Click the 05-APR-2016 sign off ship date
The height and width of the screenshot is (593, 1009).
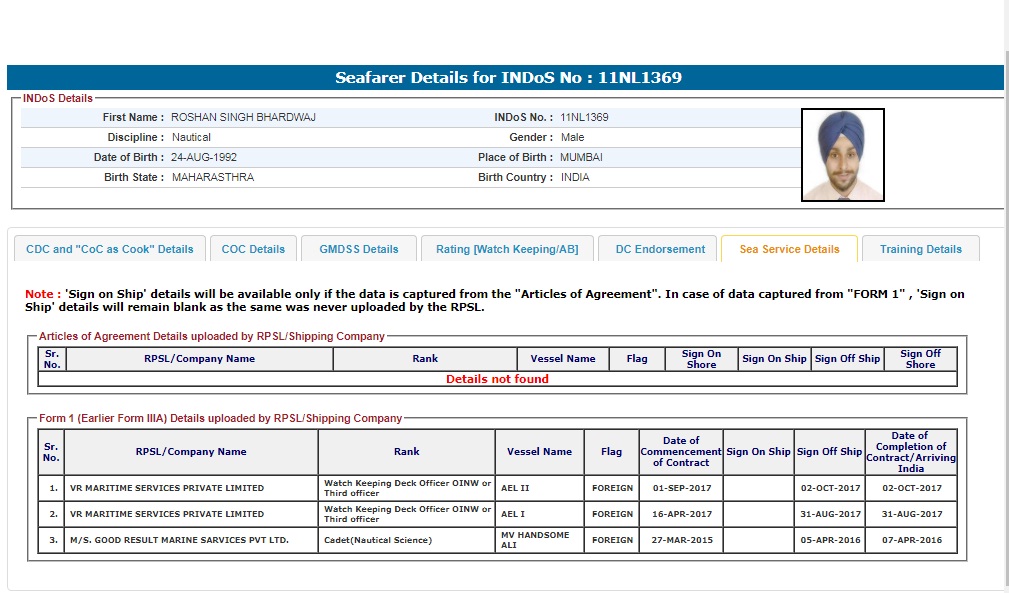(830, 540)
